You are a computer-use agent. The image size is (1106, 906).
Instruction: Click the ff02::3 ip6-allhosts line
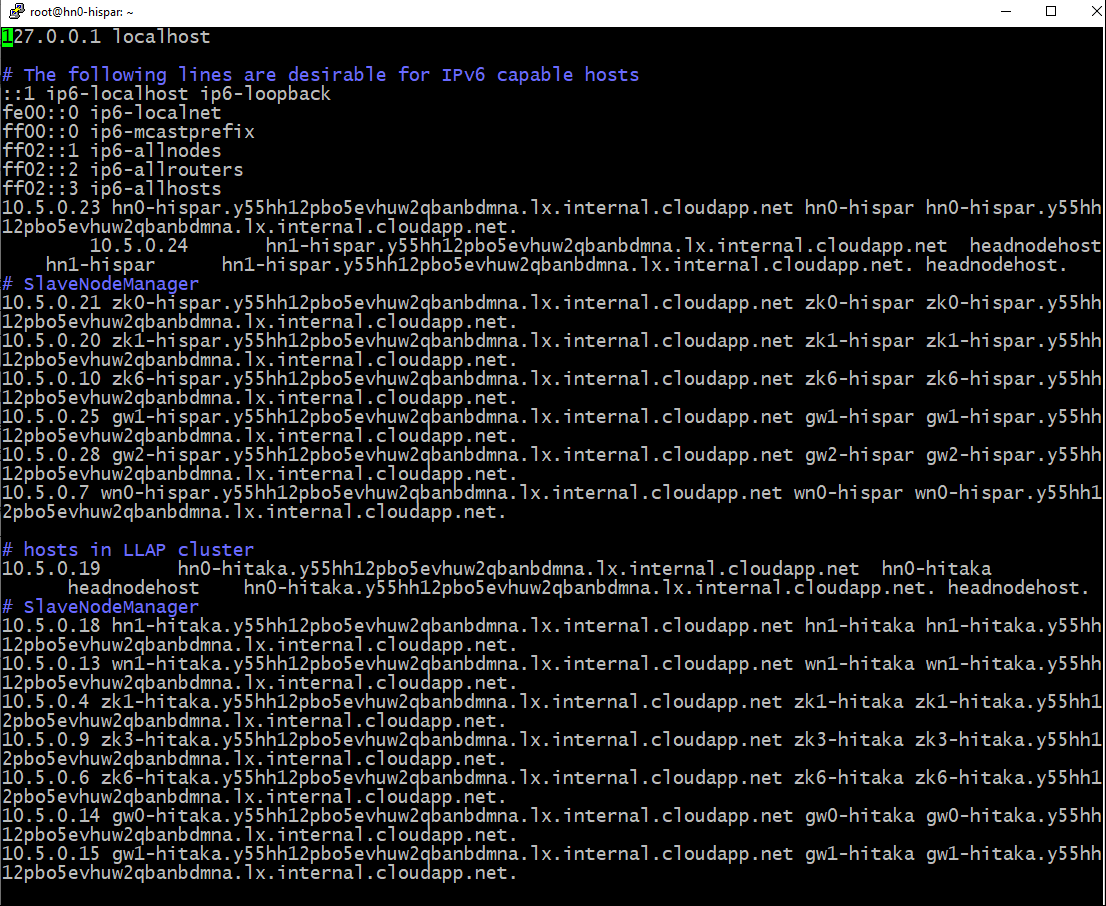tap(111, 189)
